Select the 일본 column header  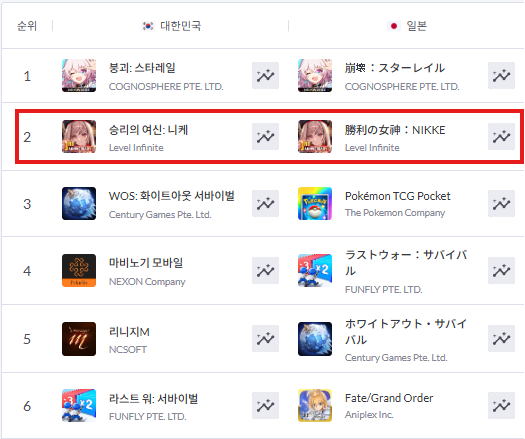[407, 26]
